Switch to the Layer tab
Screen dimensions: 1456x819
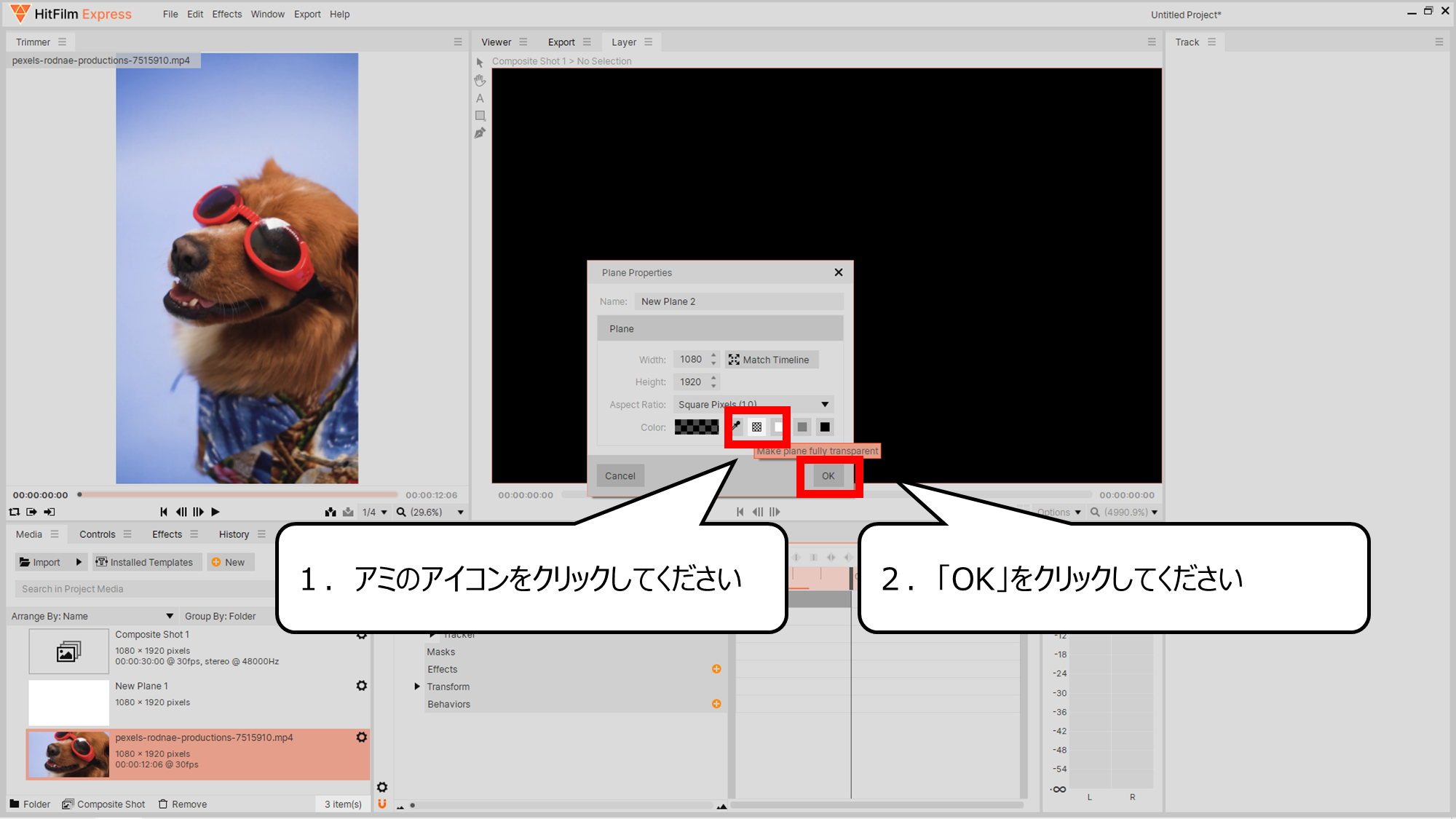(x=624, y=42)
